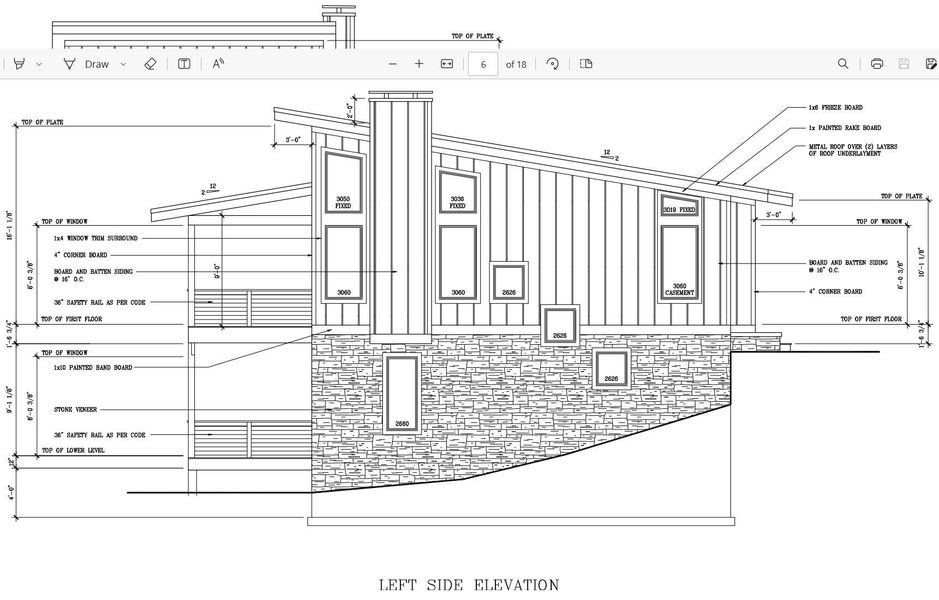Open the document search
Viewport: 939px width, 600px height.
click(842, 63)
